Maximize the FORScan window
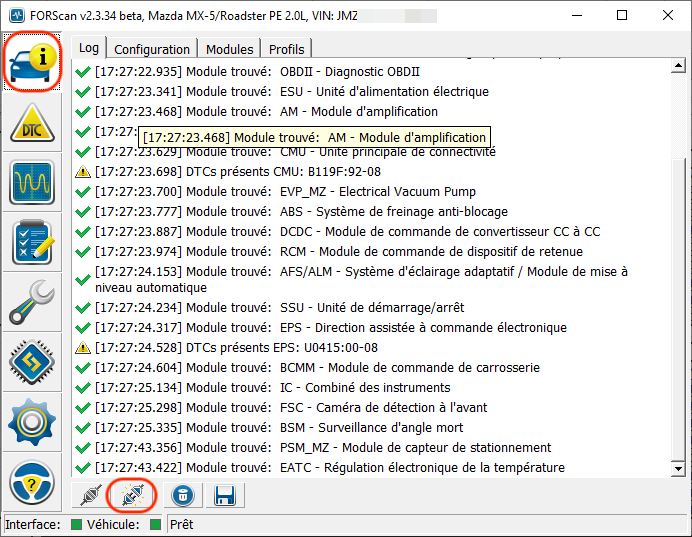Screen dimensions: 692x537 (x=622, y=15)
